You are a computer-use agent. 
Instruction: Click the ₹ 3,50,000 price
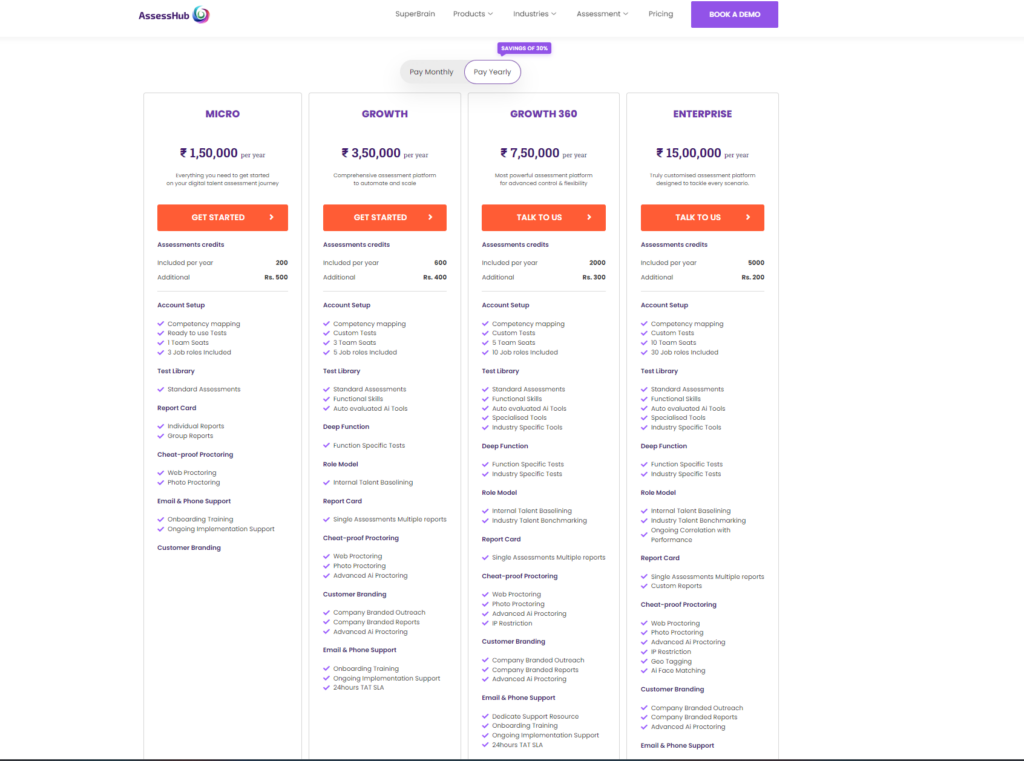[371, 153]
